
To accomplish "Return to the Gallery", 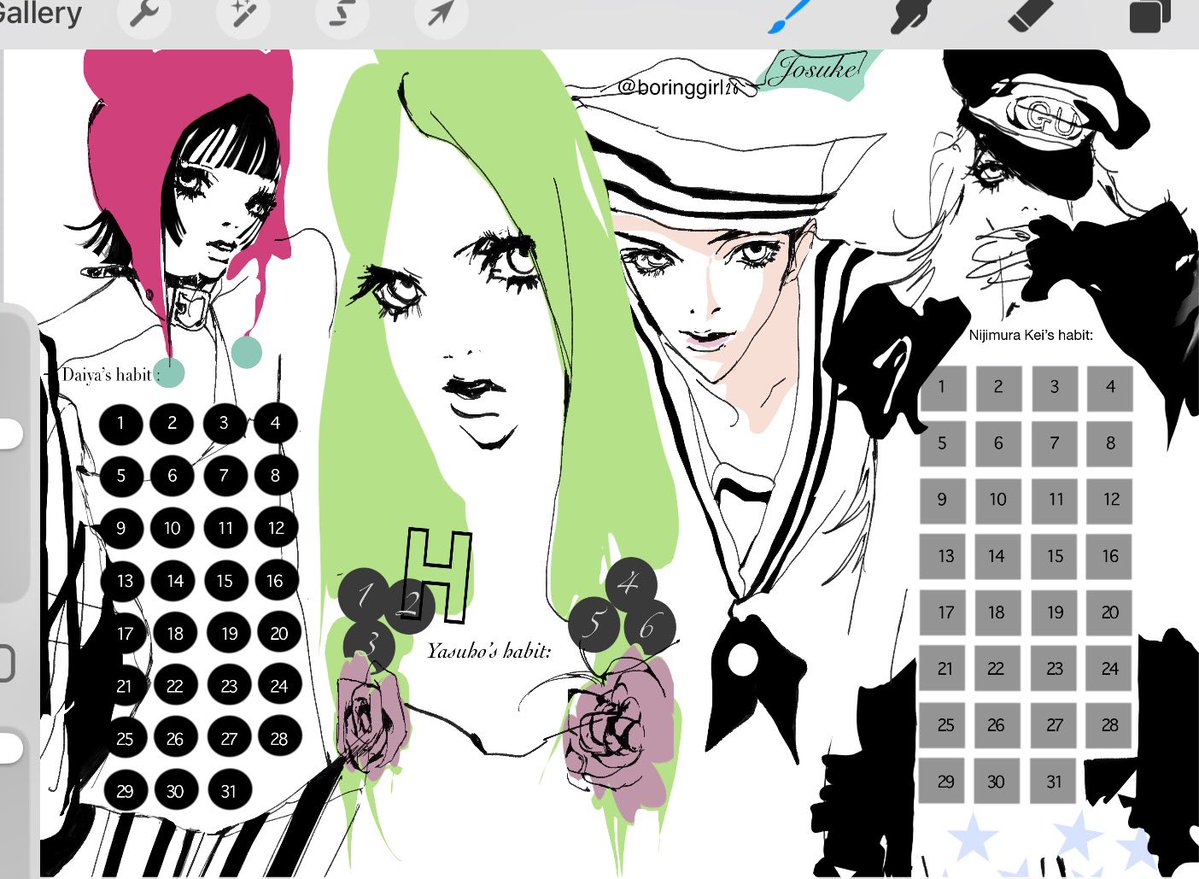I will (40, 14).
